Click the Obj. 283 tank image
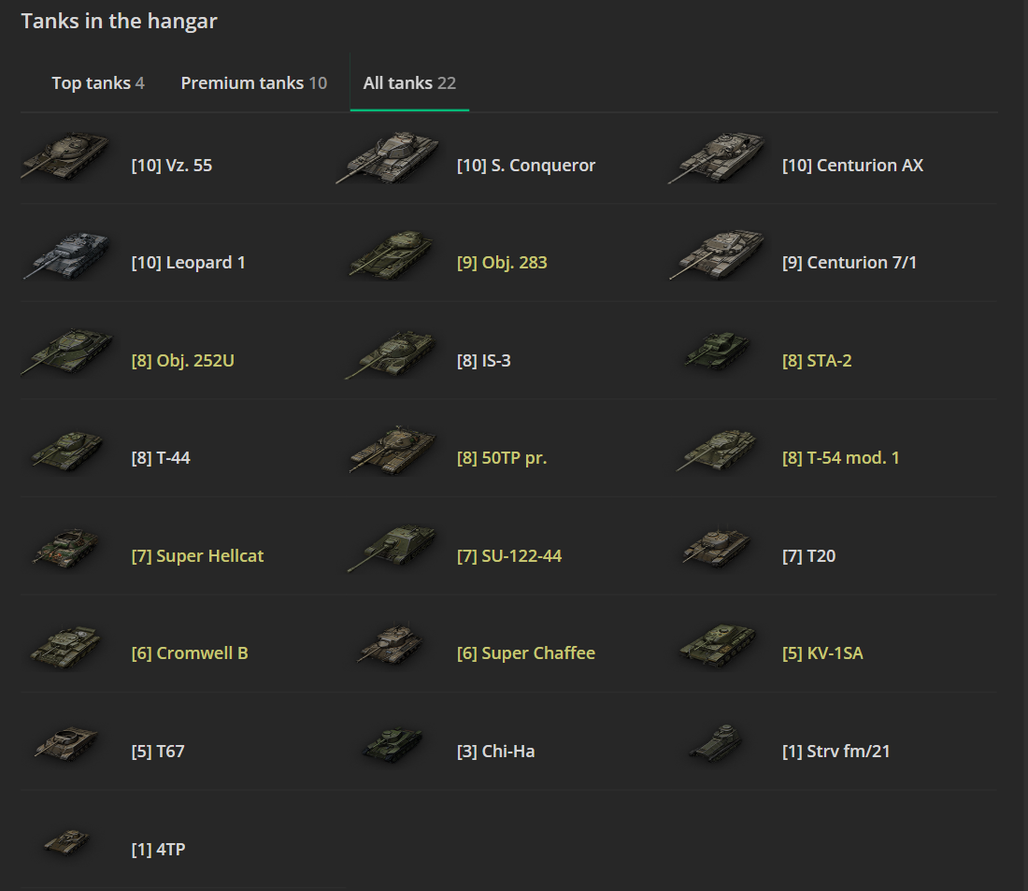Screen dimensions: 1028x891 tap(391, 255)
